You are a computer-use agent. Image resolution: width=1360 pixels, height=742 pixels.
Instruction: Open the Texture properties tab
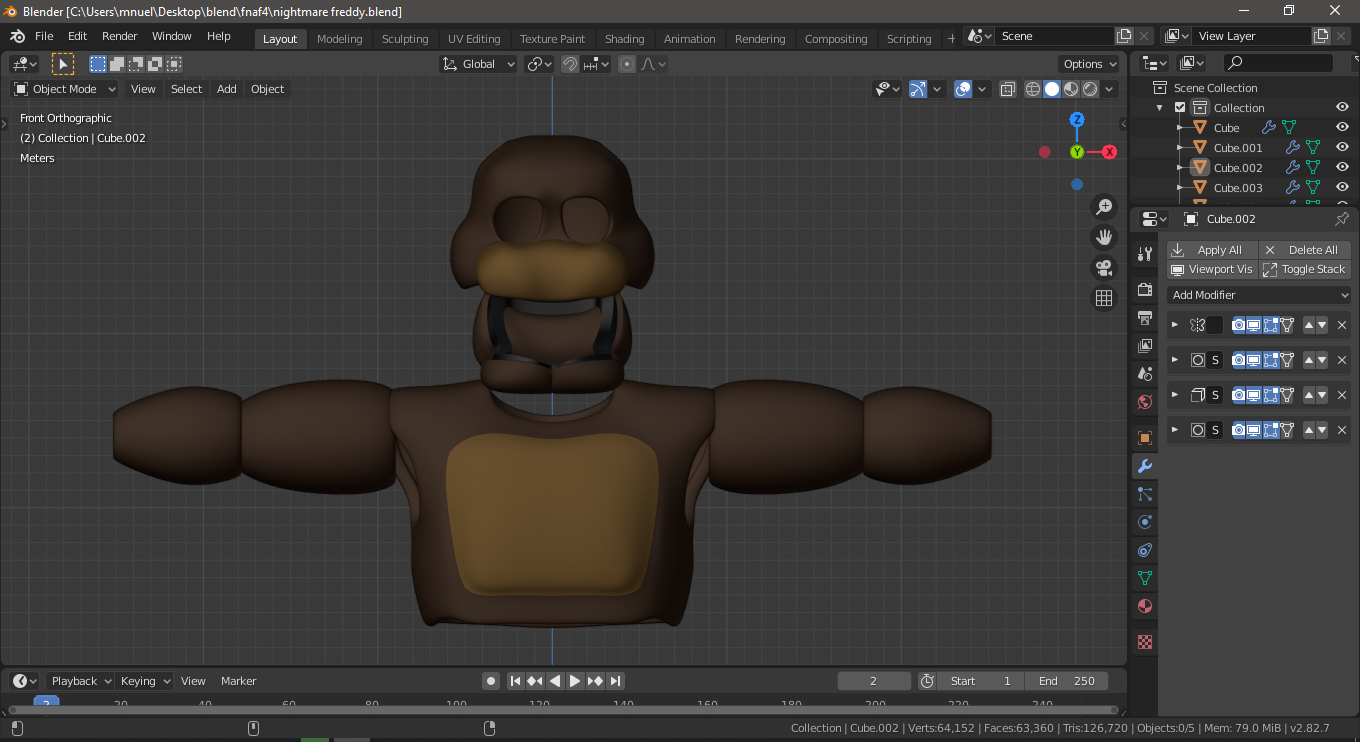point(1145,642)
